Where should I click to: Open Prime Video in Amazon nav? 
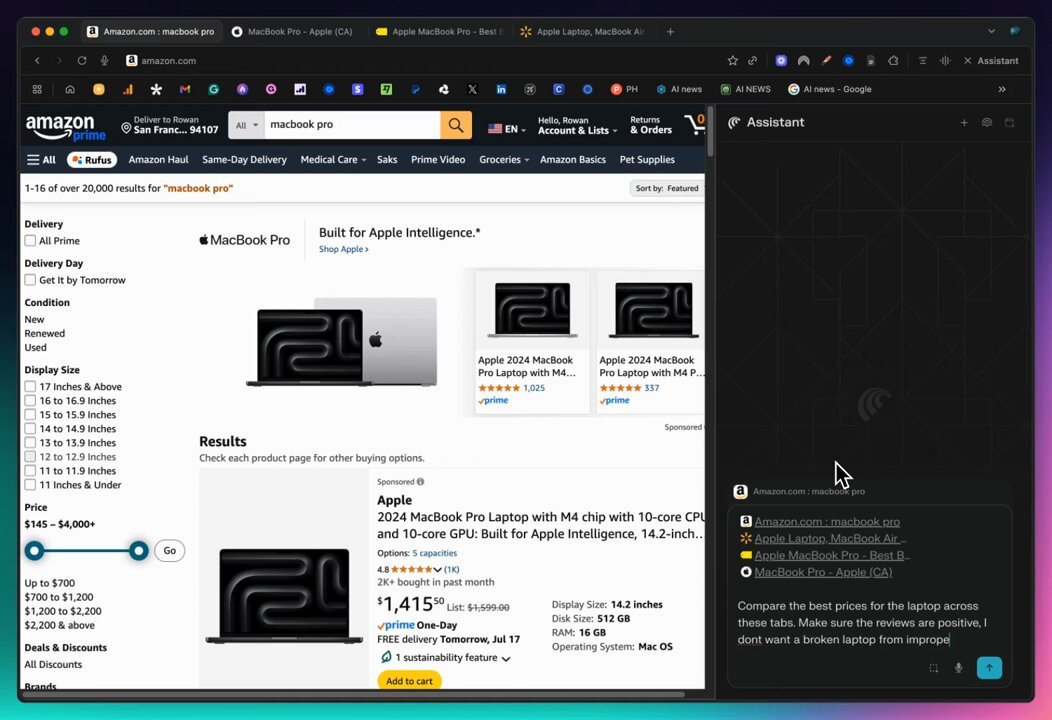(438, 160)
